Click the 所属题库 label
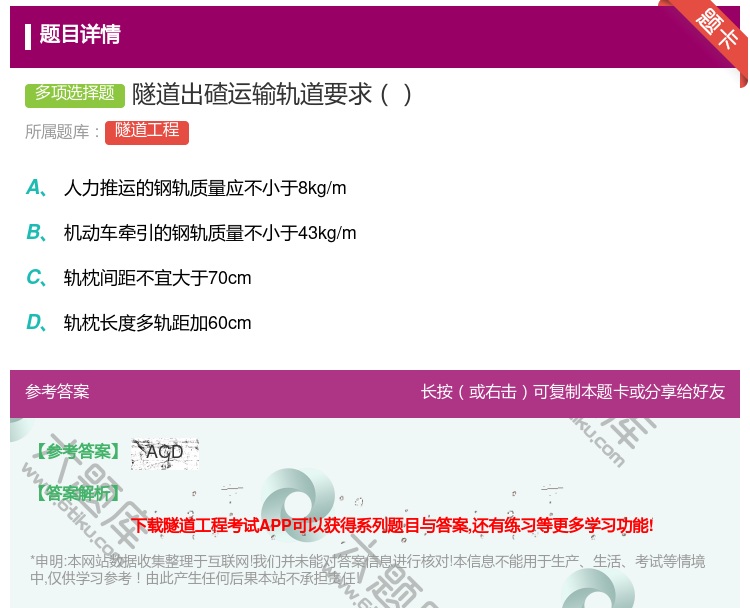 tap(62, 132)
